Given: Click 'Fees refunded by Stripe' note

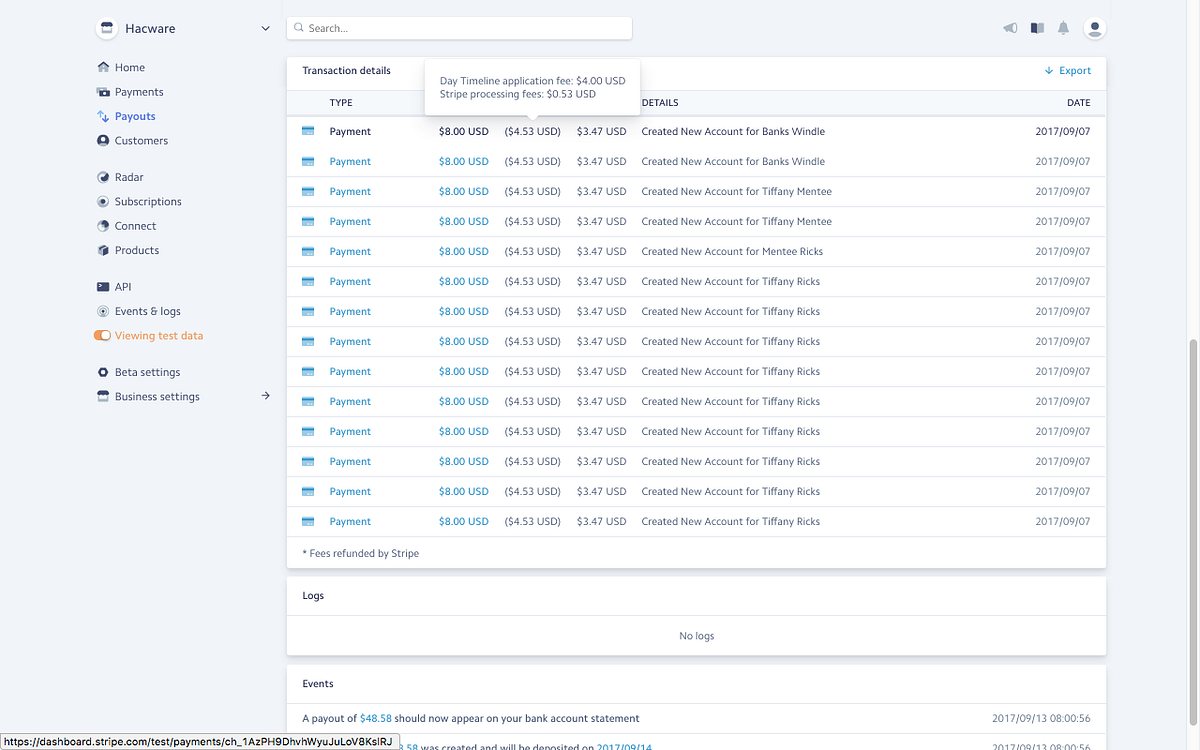Looking at the screenshot, I should click(360, 553).
